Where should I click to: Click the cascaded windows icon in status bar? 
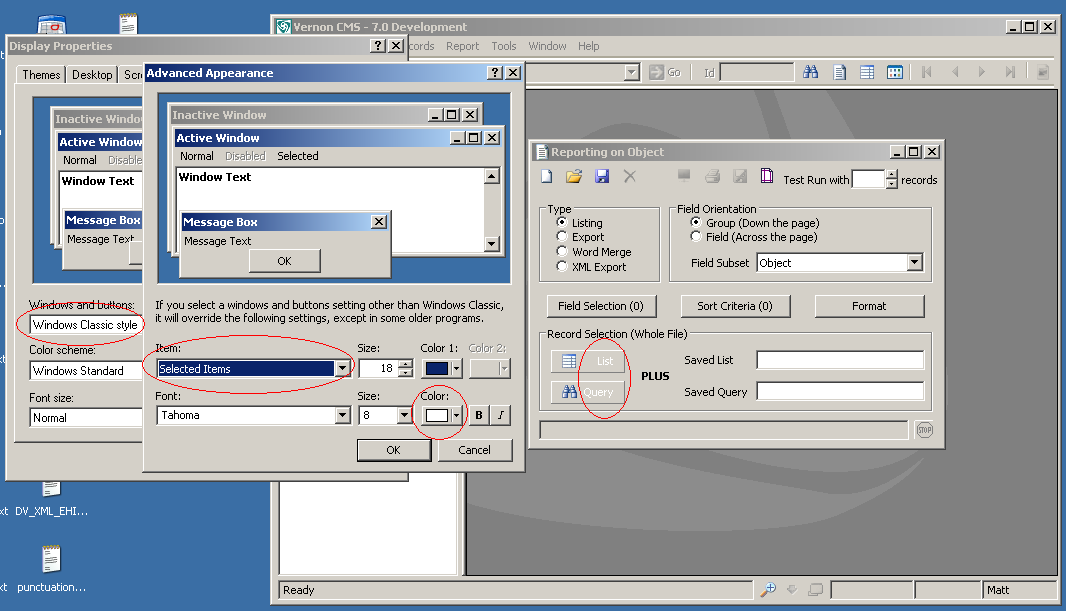[815, 590]
